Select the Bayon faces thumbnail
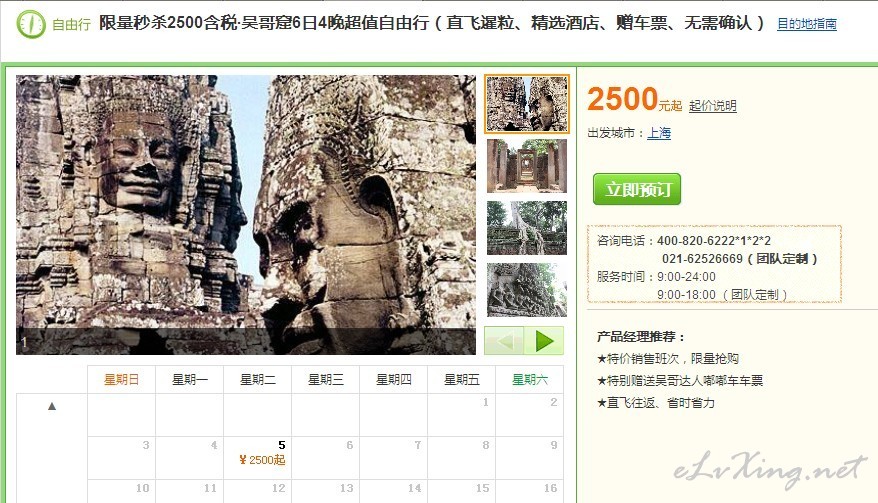Image resolution: width=878 pixels, height=503 pixels. click(526, 104)
